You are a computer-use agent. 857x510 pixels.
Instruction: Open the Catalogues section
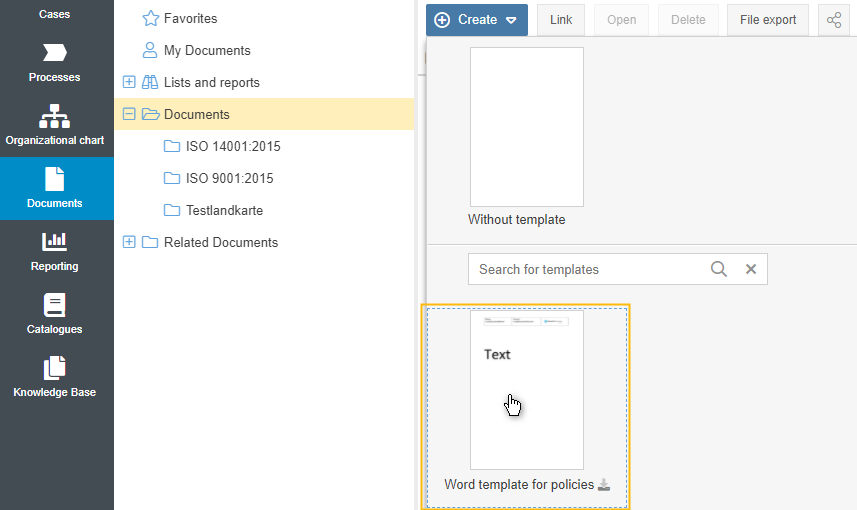point(55,314)
